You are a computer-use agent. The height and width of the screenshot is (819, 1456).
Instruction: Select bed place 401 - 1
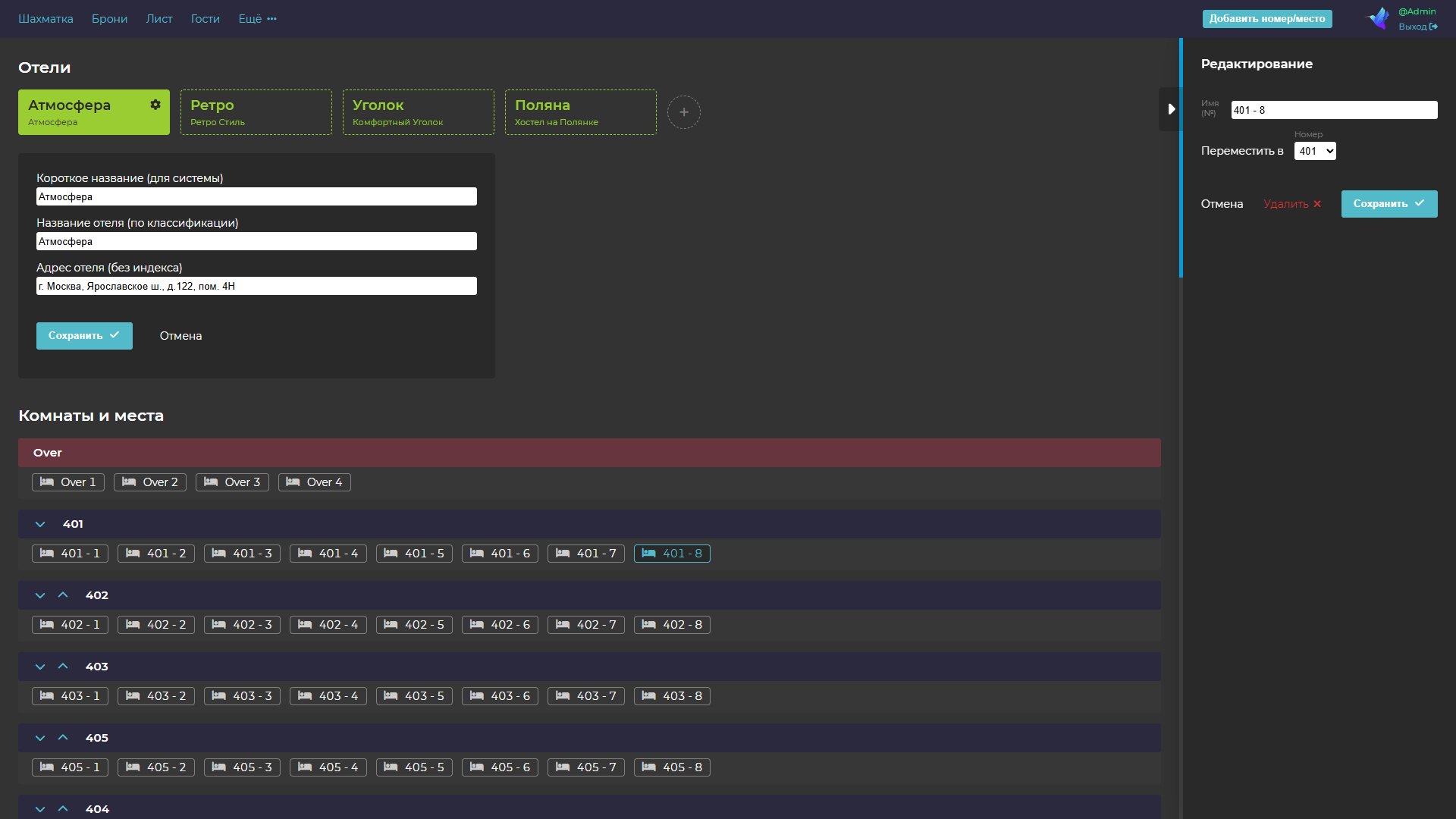pos(71,554)
